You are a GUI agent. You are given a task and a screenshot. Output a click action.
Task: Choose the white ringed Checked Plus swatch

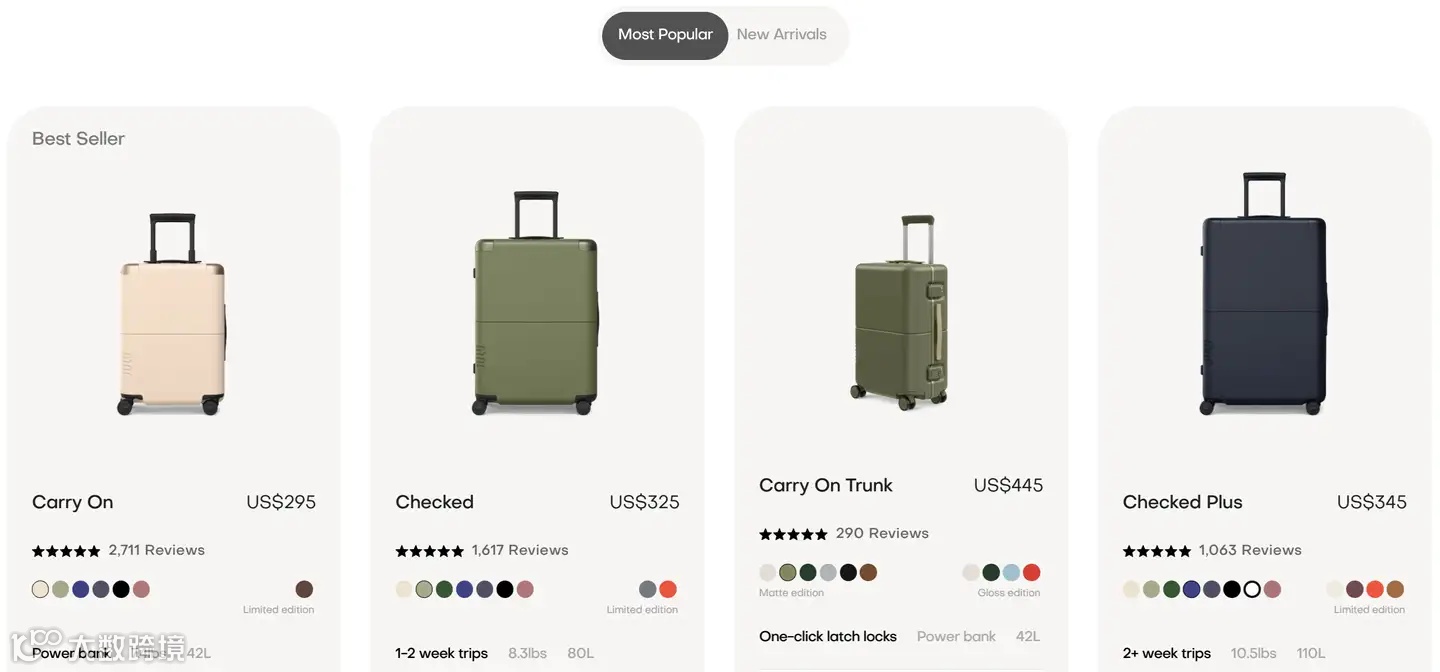(1252, 589)
